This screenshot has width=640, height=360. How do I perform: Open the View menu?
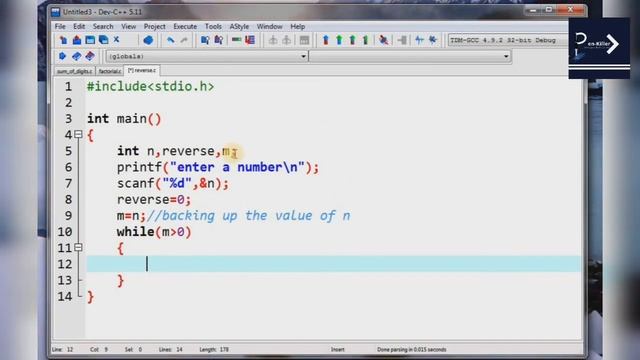129,27
